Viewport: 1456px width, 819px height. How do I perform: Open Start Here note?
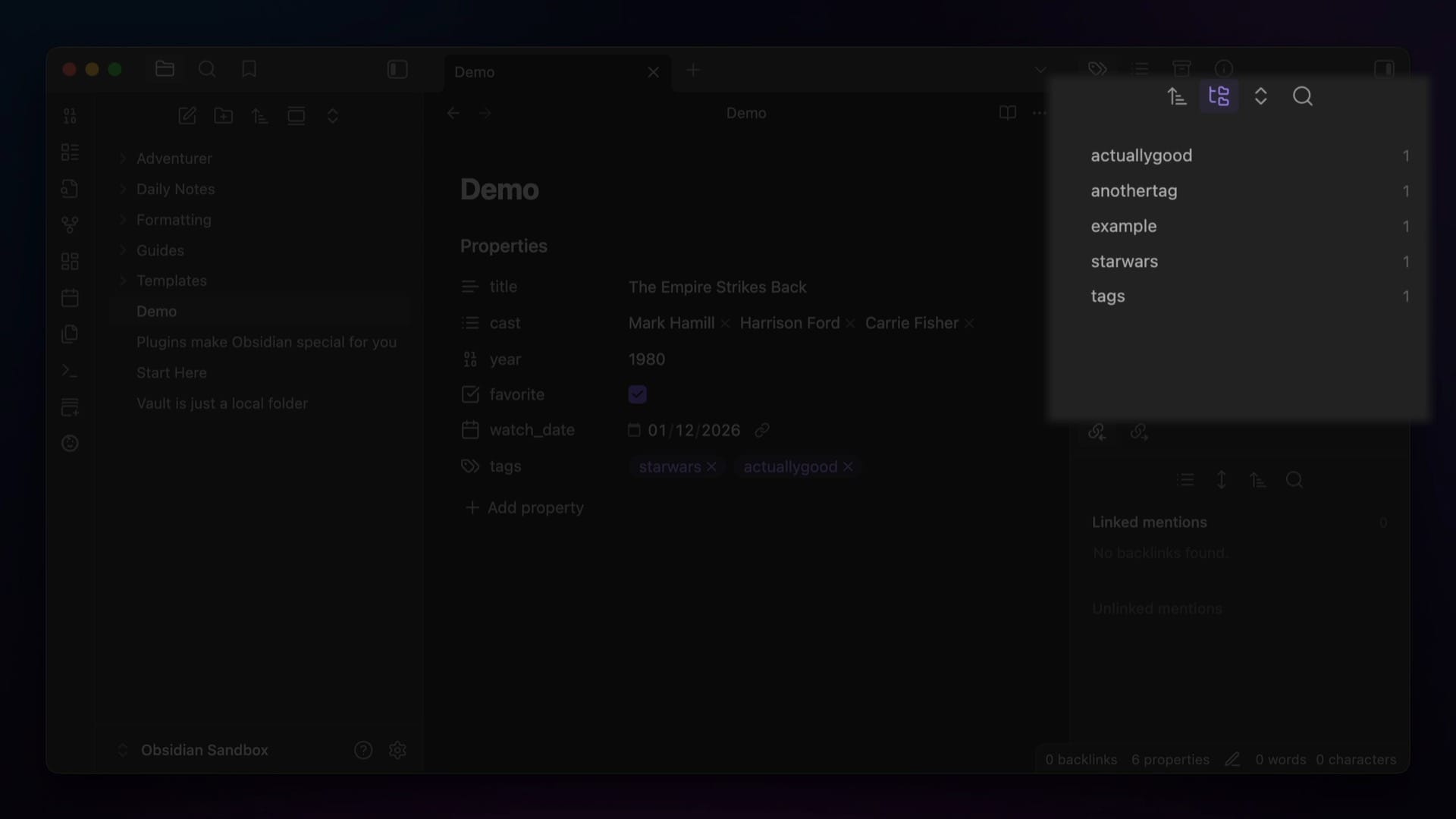pos(171,372)
